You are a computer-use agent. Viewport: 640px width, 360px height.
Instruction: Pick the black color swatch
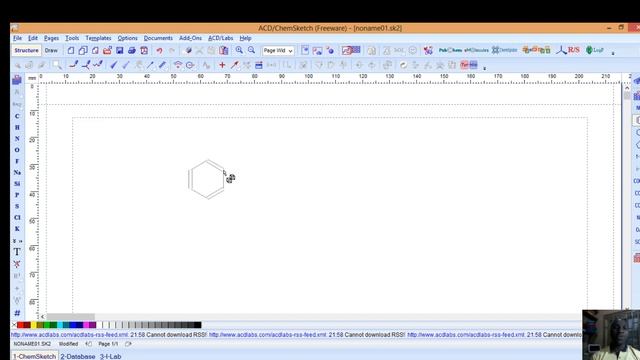point(198,325)
